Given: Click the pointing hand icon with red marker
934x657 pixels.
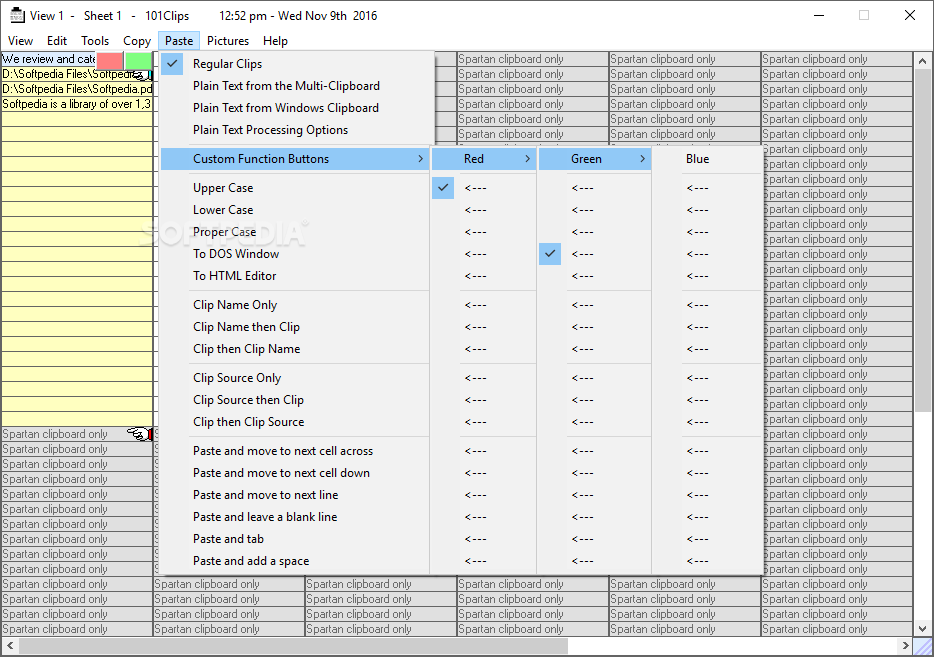Looking at the screenshot, I should pyautogui.click(x=140, y=434).
